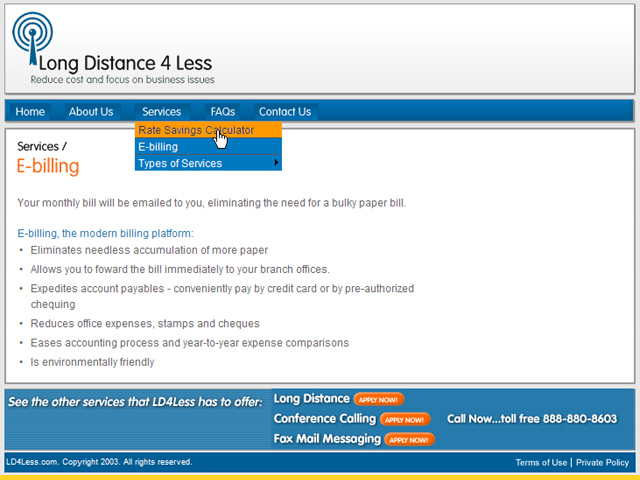The height and width of the screenshot is (480, 640).
Task: Click the Types of Services arrow
Action: pyautogui.click(x=276, y=163)
